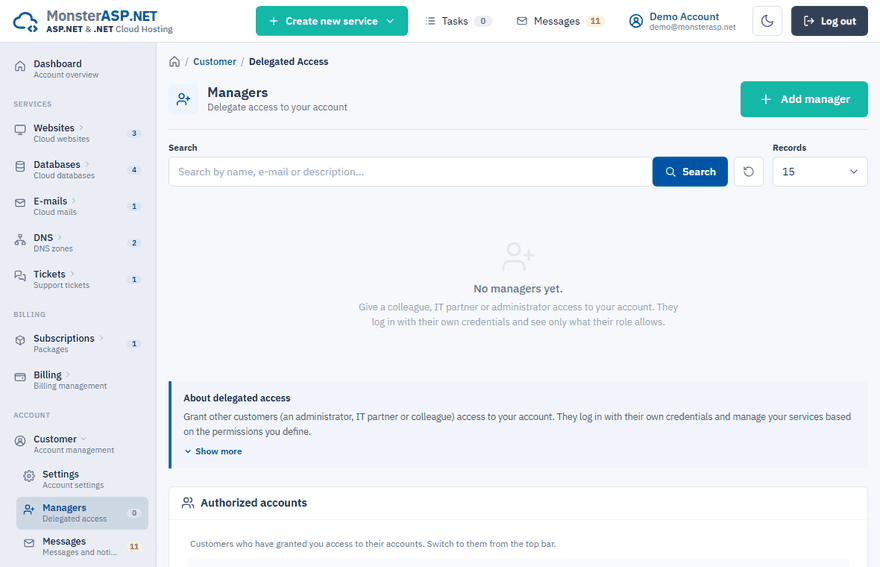The width and height of the screenshot is (880, 567).
Task: Click the Delegated Access breadcrumb text
Action: click(288, 61)
